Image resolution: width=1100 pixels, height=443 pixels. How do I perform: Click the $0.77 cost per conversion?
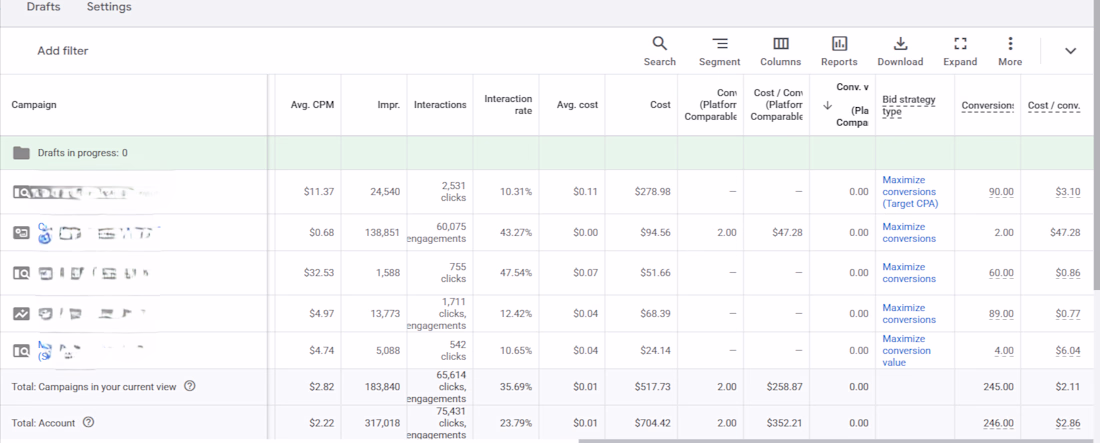click(1068, 313)
